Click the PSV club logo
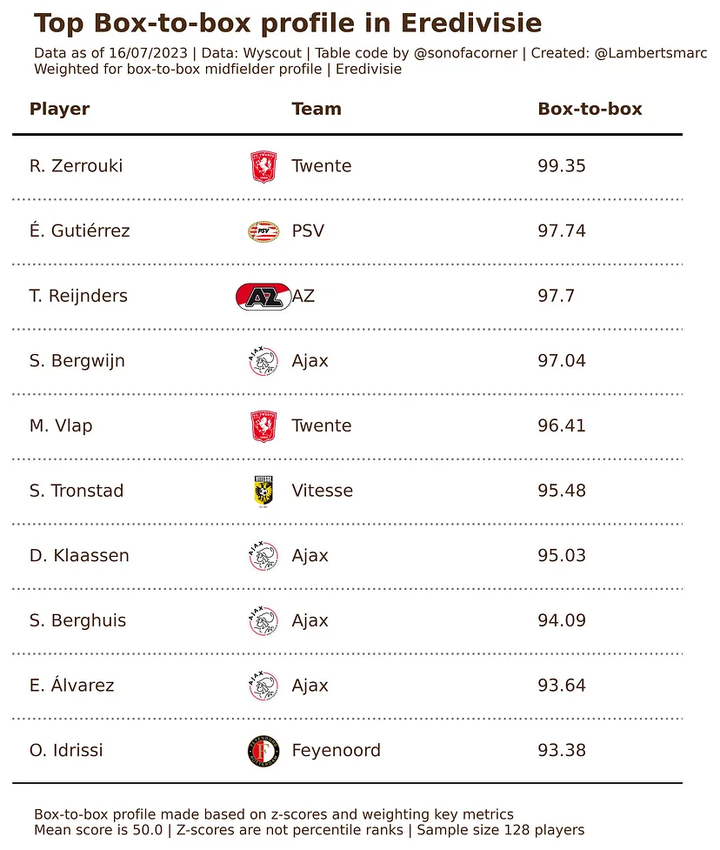This screenshot has height=850, width=720. tap(261, 232)
